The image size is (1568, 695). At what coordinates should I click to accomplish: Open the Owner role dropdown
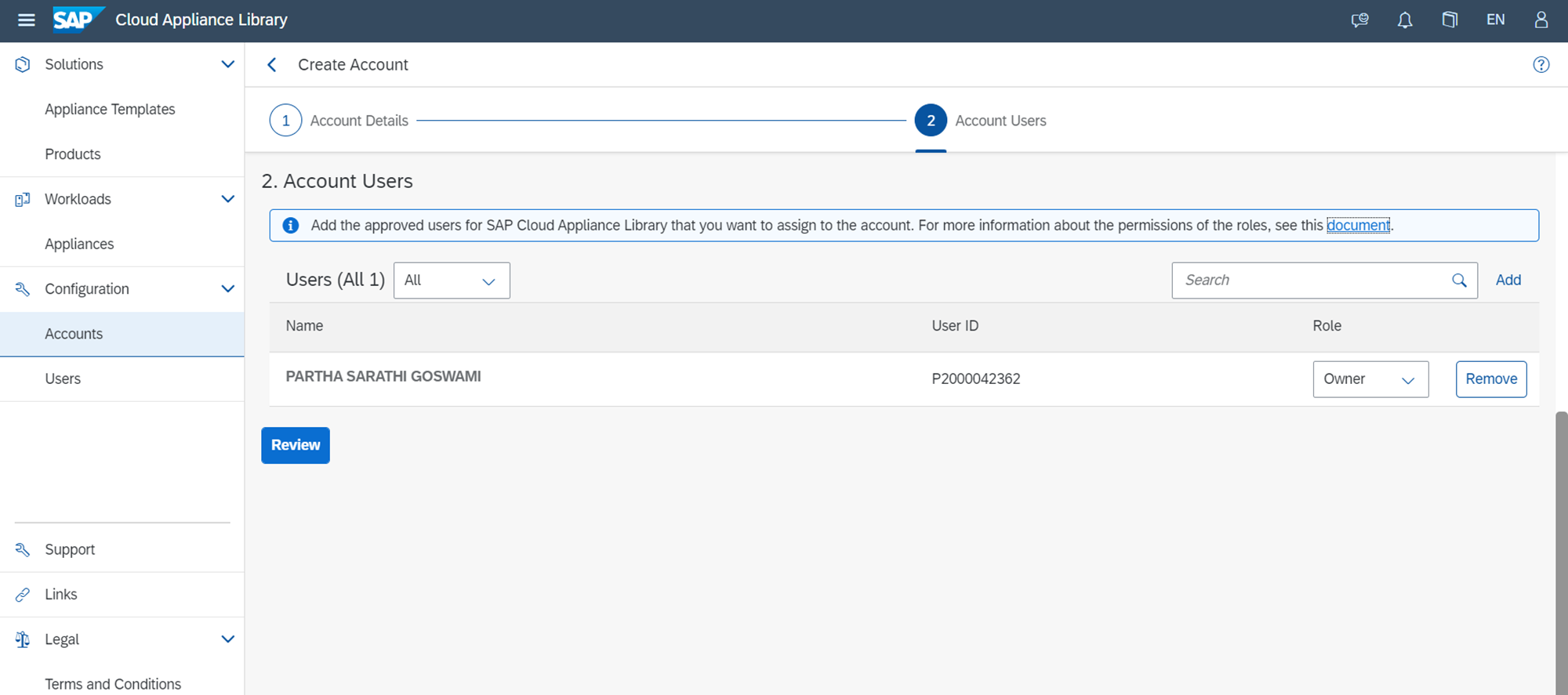[1370, 379]
